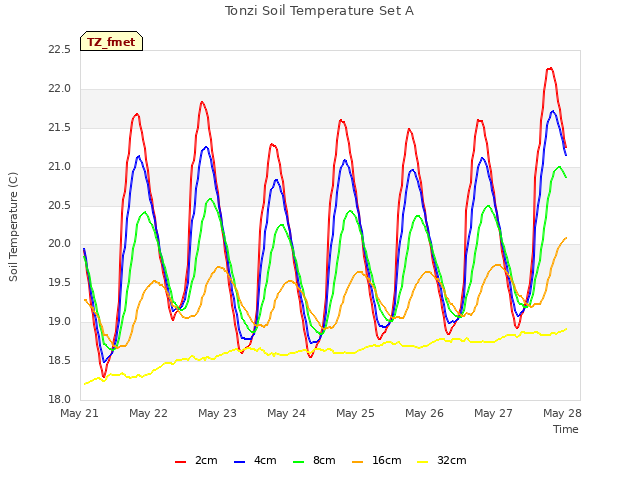Viewport: 640px width, 480px height.
Task: Select the 8cm legend label
Action: pyautogui.click(x=324, y=460)
